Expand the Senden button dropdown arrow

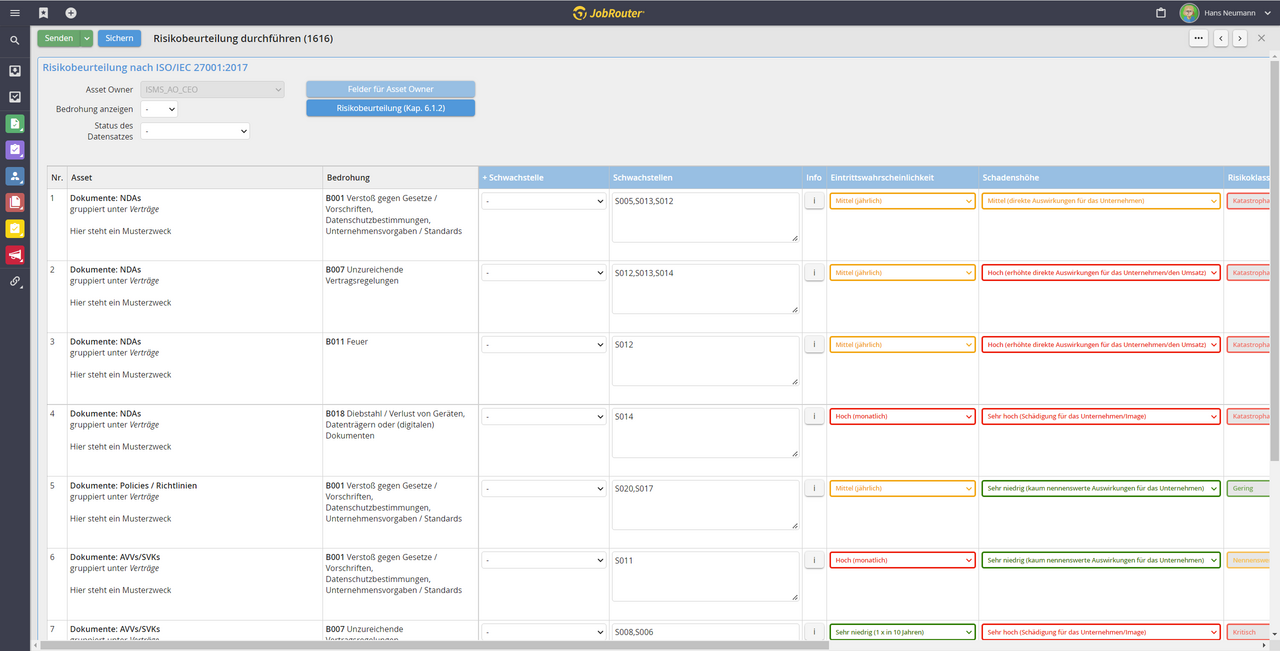(87, 38)
